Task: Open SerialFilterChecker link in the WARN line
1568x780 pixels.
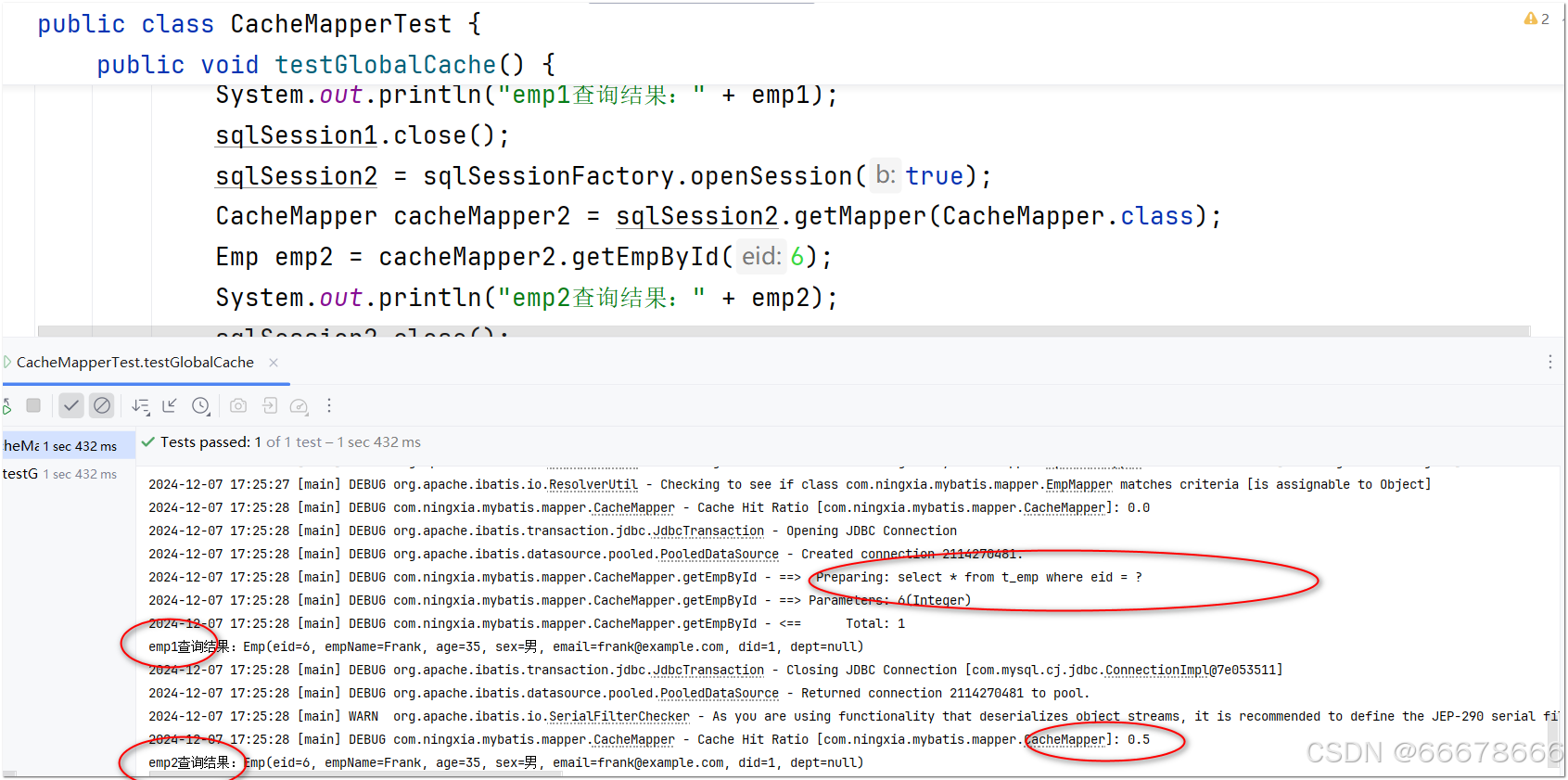Action: click(619, 716)
